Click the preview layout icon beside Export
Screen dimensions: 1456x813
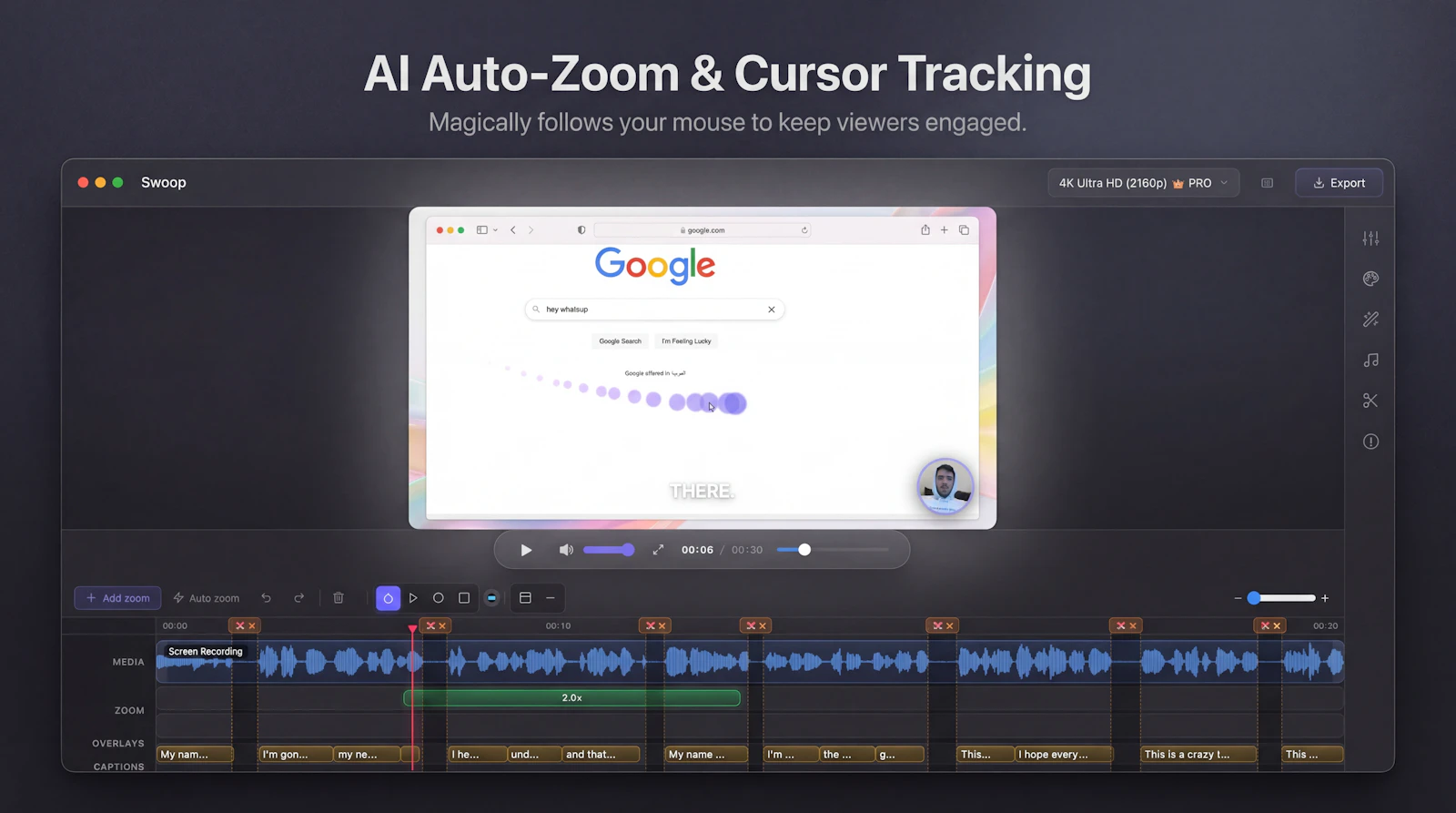(1267, 183)
